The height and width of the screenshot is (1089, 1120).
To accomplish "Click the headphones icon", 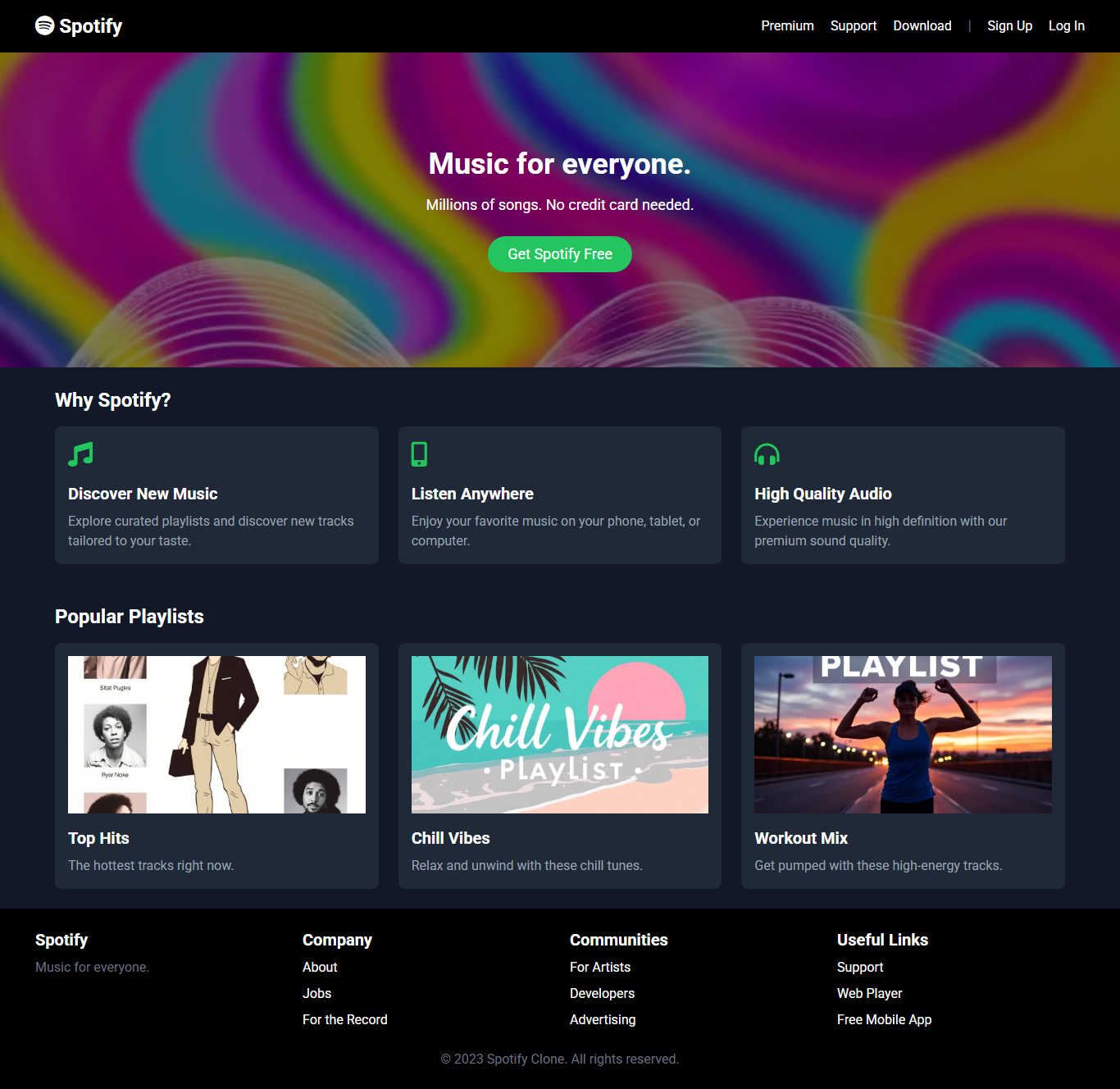I will tap(767, 454).
